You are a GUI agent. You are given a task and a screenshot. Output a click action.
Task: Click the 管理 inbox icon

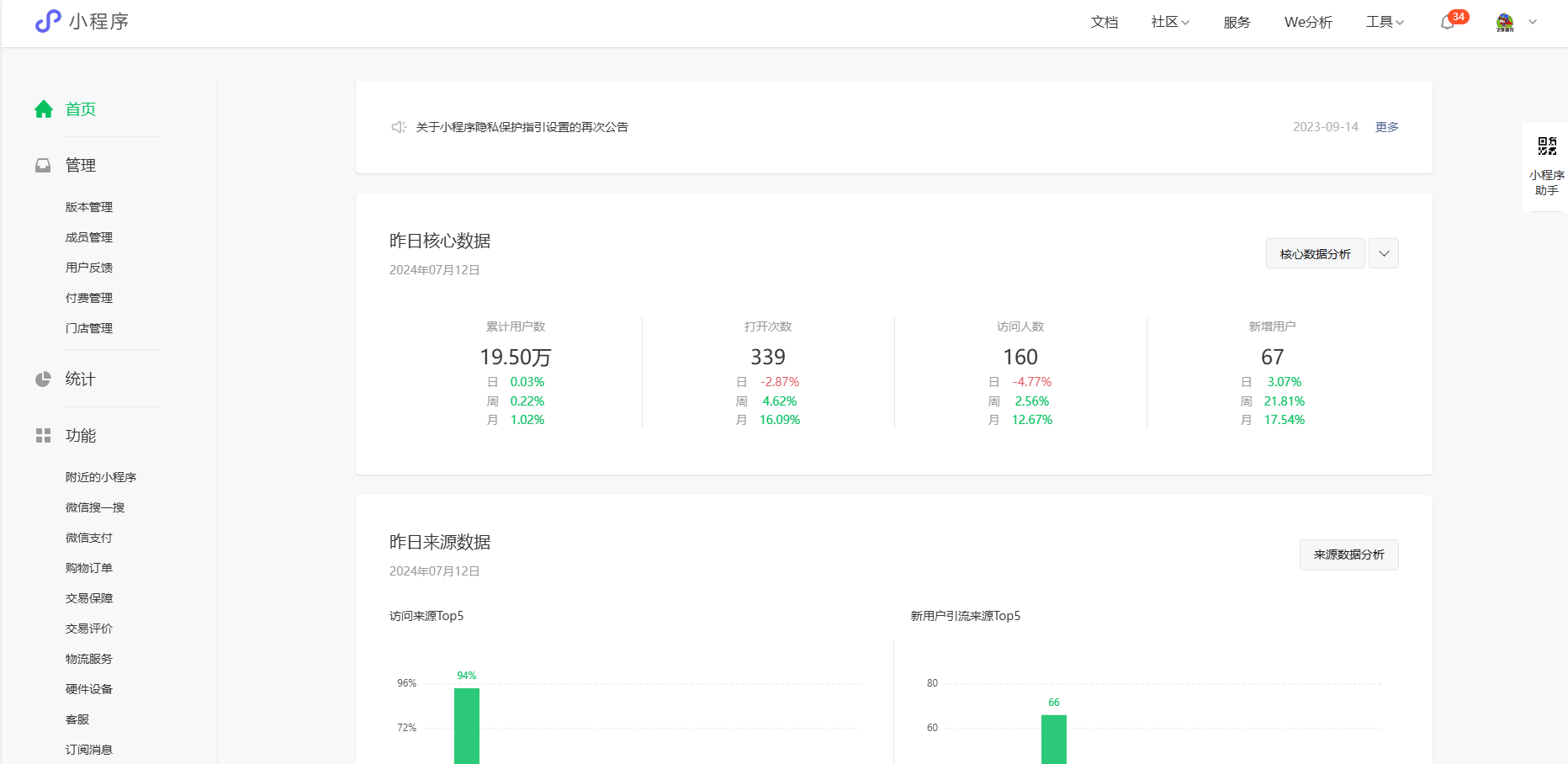43,166
